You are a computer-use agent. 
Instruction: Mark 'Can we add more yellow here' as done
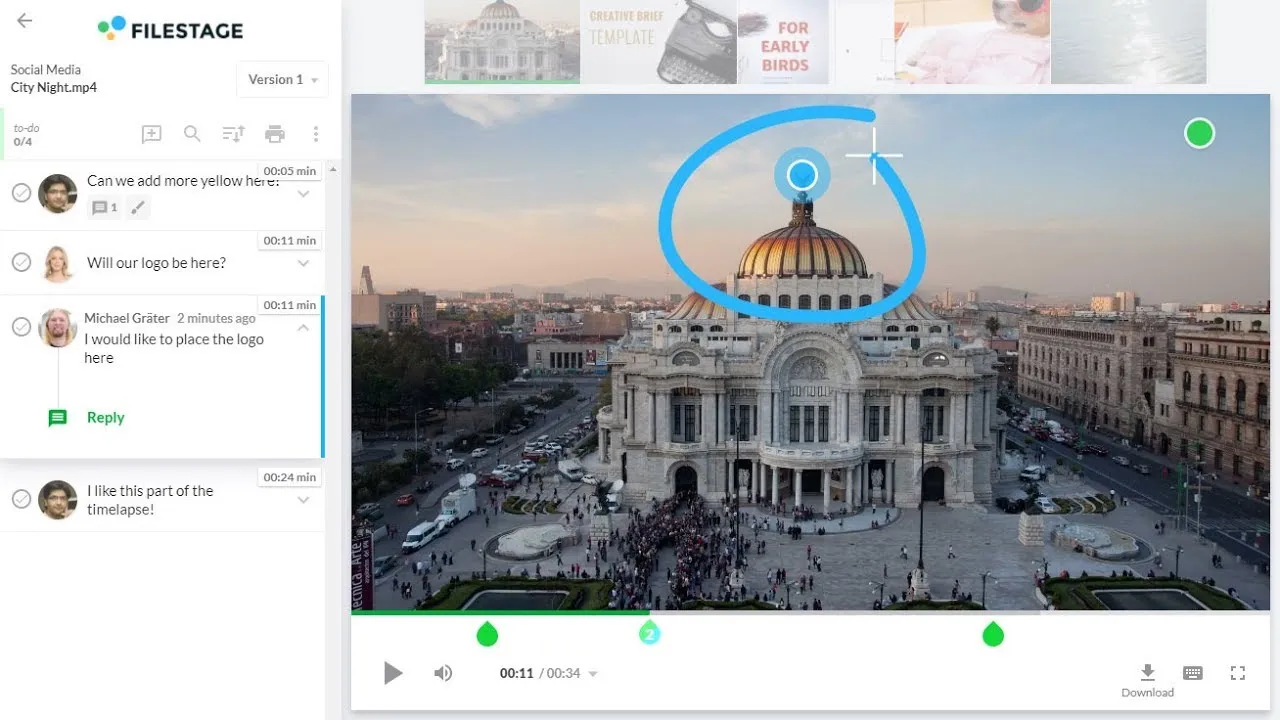pos(21,193)
